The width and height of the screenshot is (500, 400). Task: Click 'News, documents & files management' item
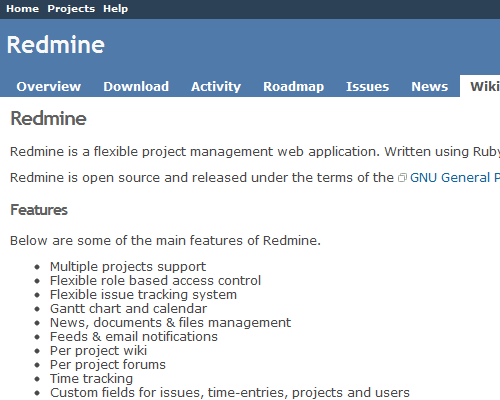click(170, 323)
